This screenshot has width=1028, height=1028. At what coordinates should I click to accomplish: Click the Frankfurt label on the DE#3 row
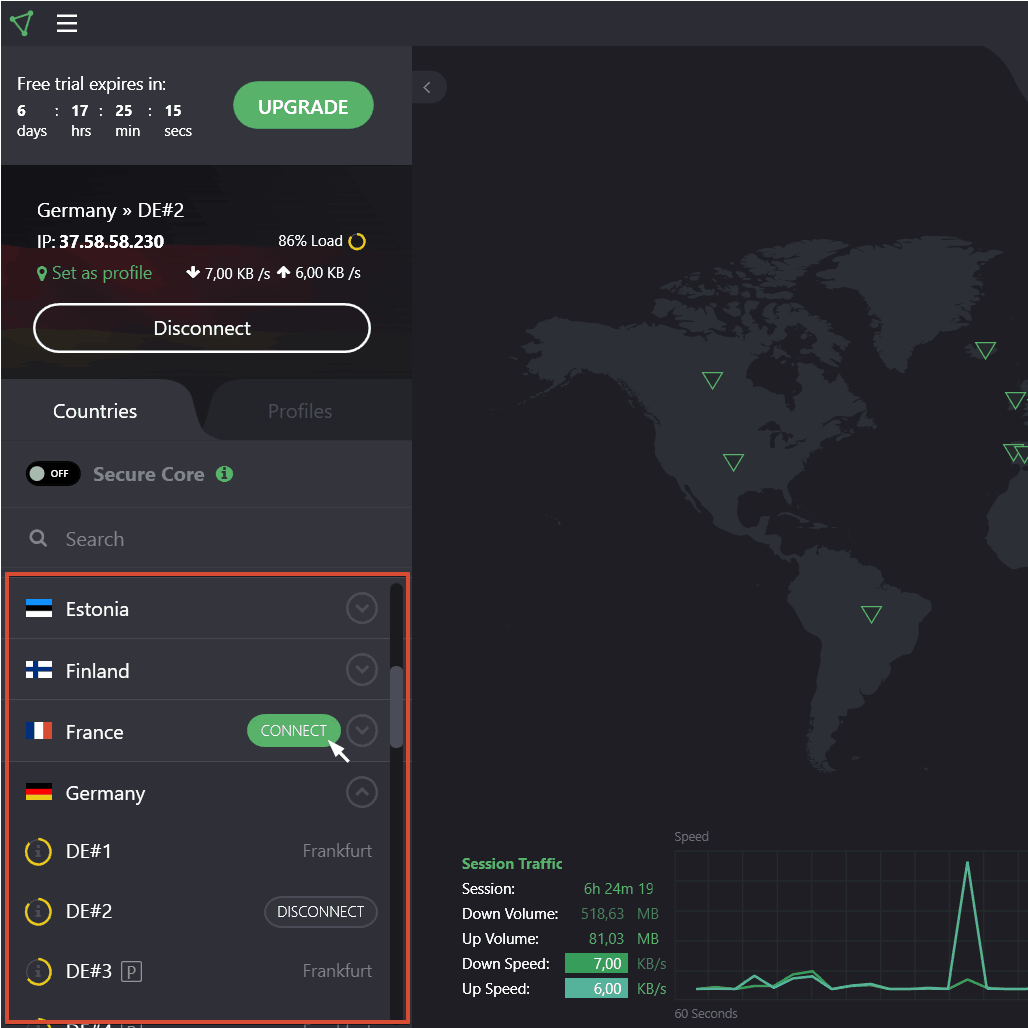click(x=337, y=971)
